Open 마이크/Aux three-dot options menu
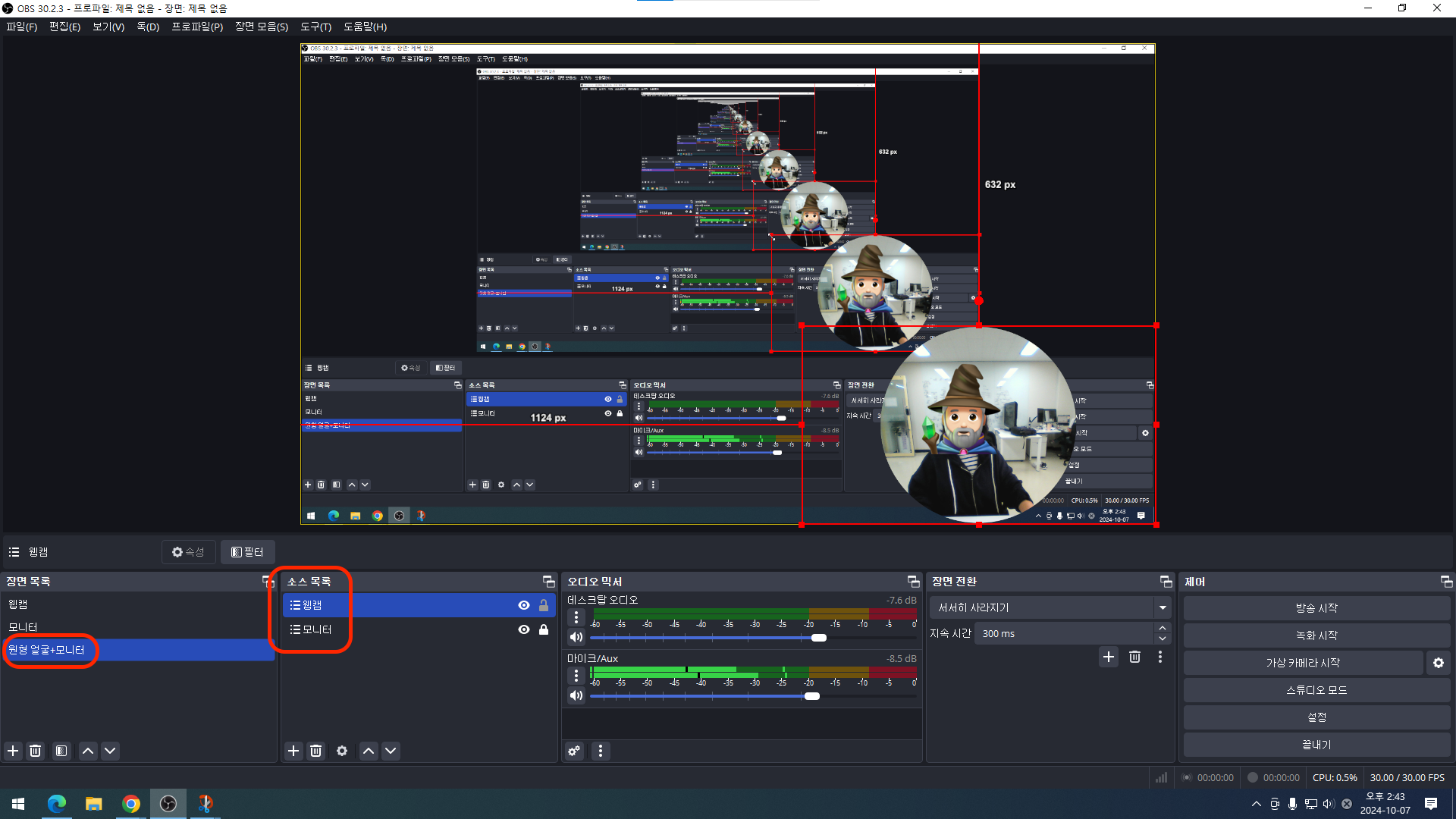 pyautogui.click(x=576, y=675)
